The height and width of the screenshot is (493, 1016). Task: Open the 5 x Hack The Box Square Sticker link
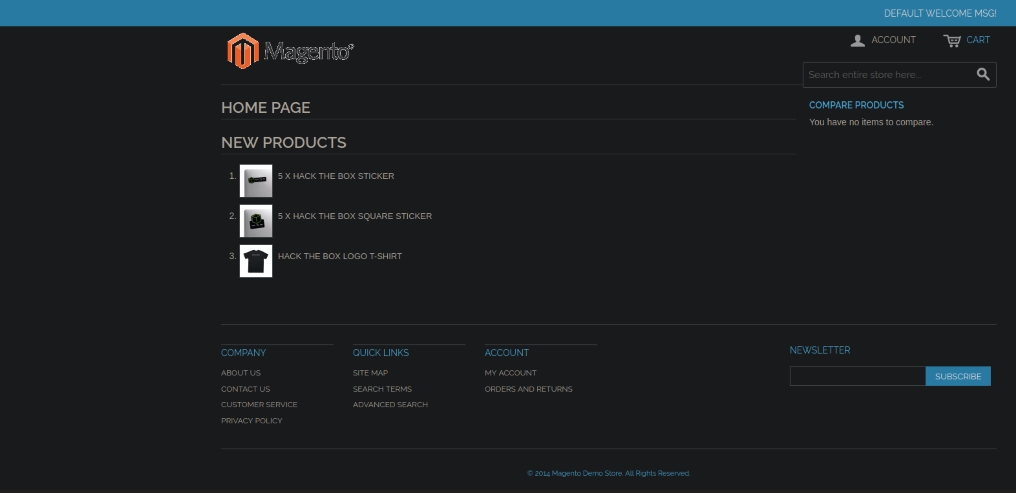pos(355,216)
